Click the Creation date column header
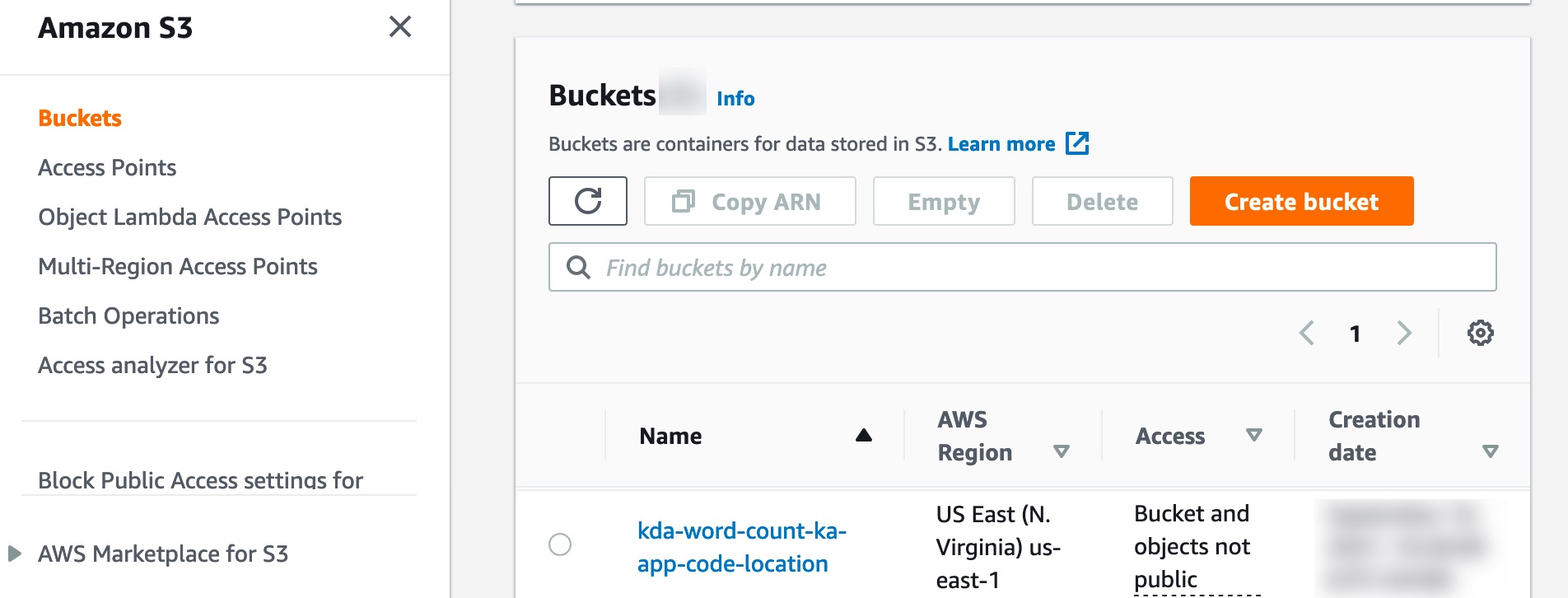 [1374, 436]
